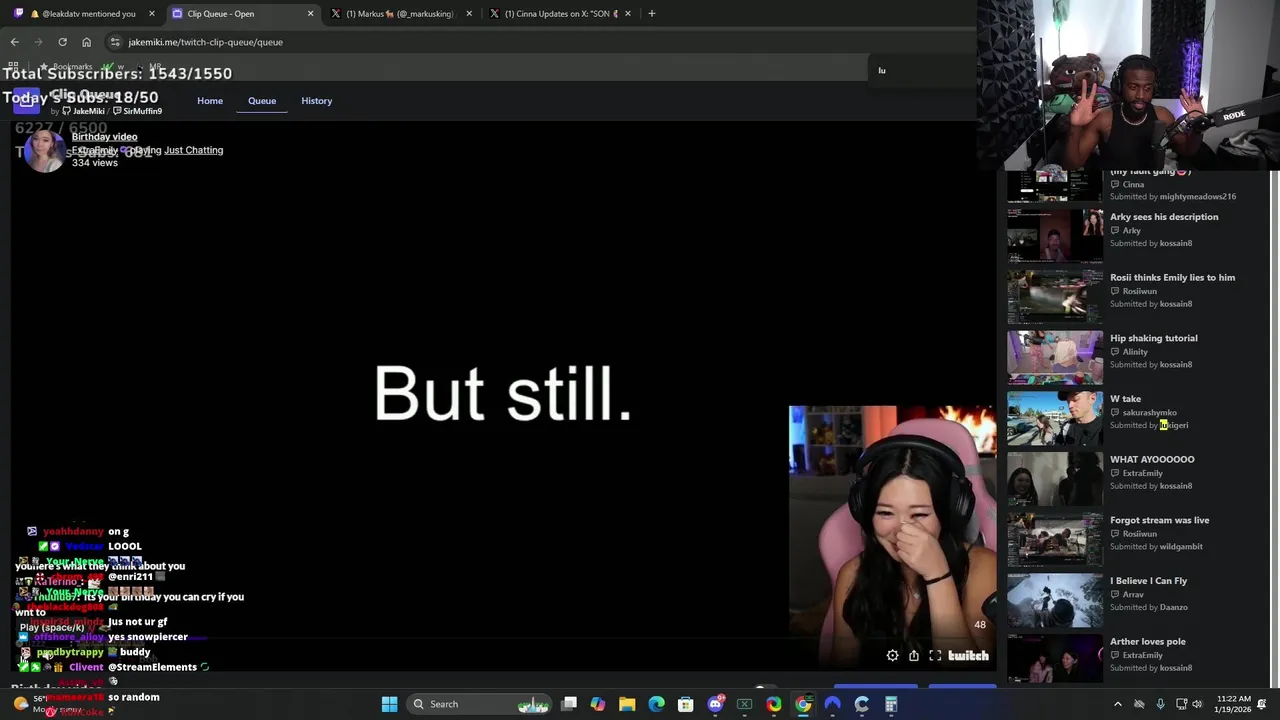Open the microphone tray icon
This screenshot has height=720, width=1280.
tap(1160, 704)
